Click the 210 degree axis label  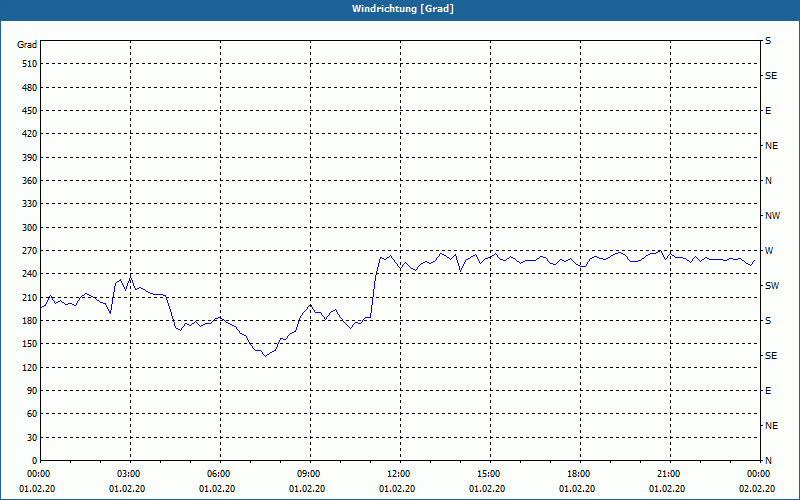[29, 297]
